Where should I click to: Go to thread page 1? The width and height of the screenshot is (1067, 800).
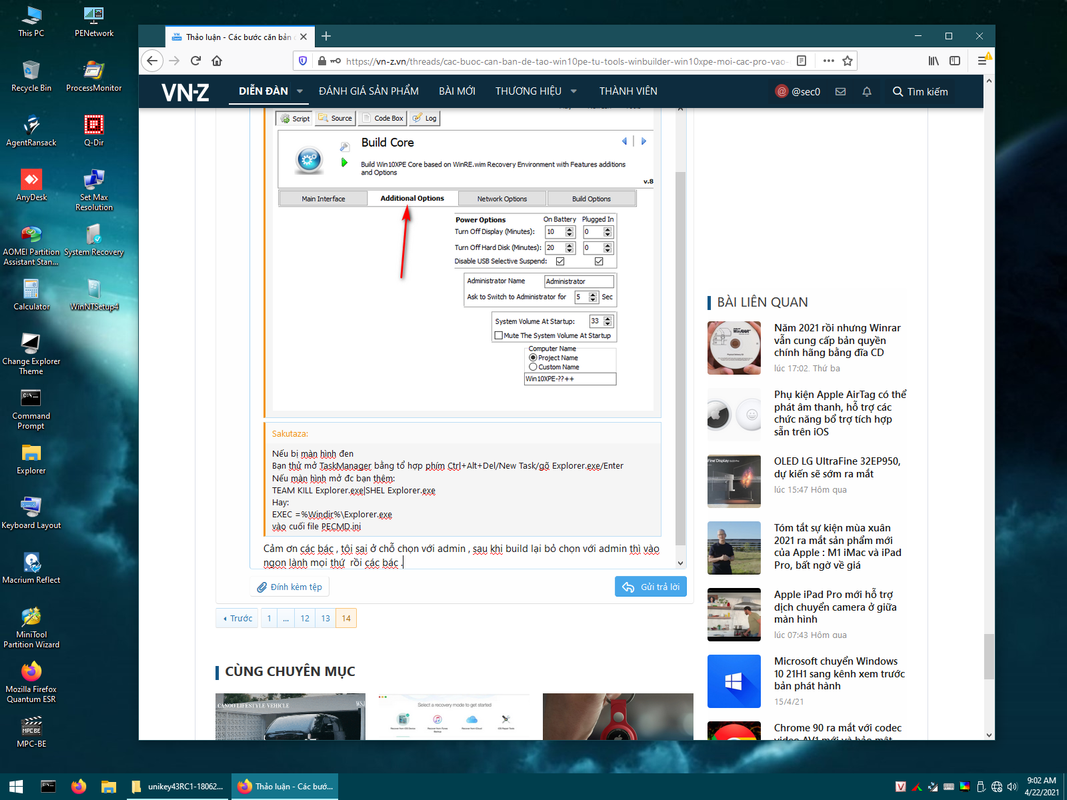(269, 618)
